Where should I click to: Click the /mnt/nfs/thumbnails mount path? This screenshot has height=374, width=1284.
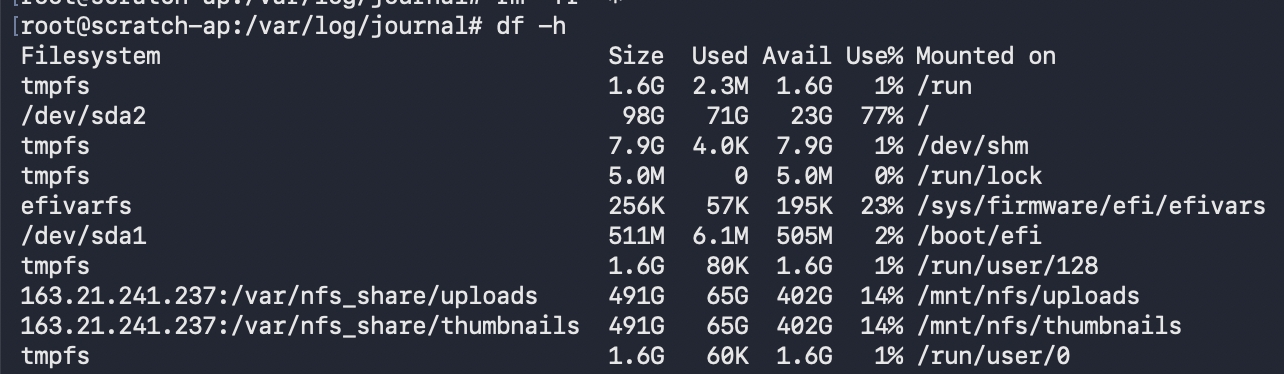coord(1048,326)
